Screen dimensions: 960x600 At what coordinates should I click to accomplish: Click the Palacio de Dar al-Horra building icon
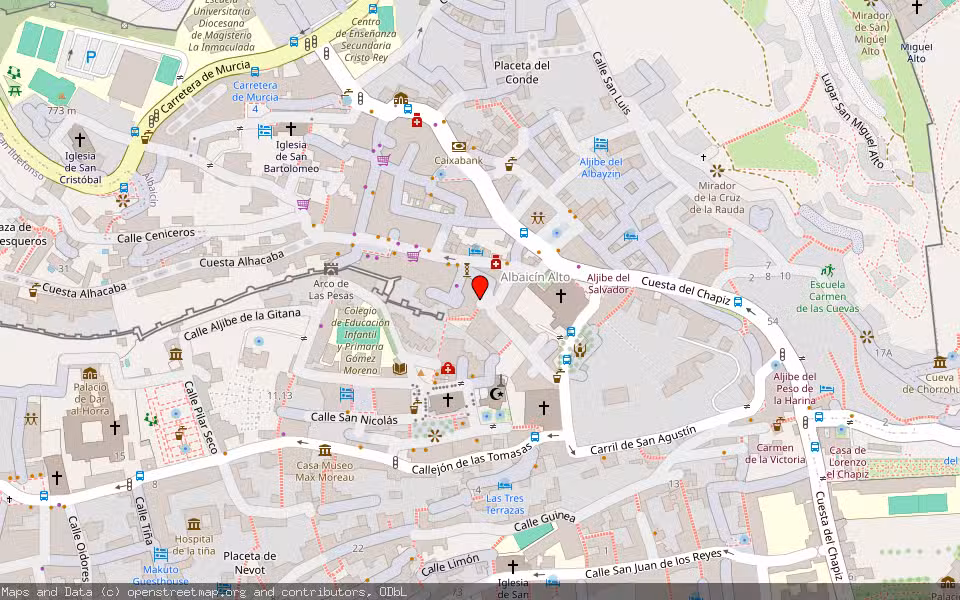pos(90,373)
